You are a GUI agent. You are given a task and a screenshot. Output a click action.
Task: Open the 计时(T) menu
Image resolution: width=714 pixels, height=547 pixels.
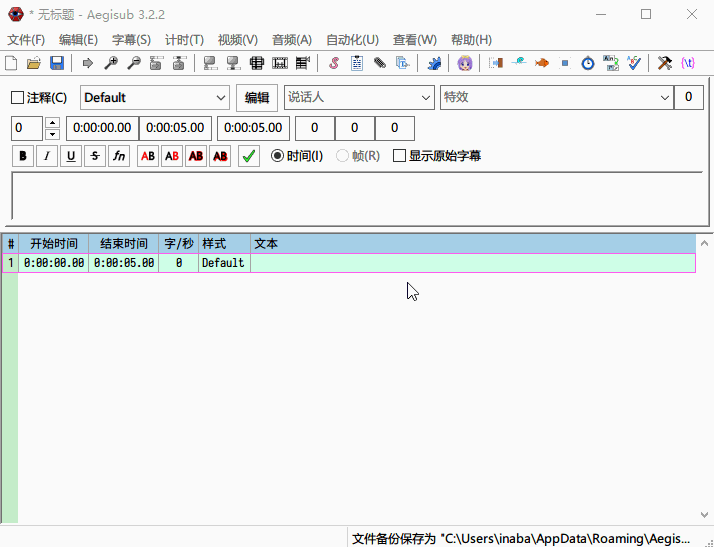point(184,40)
